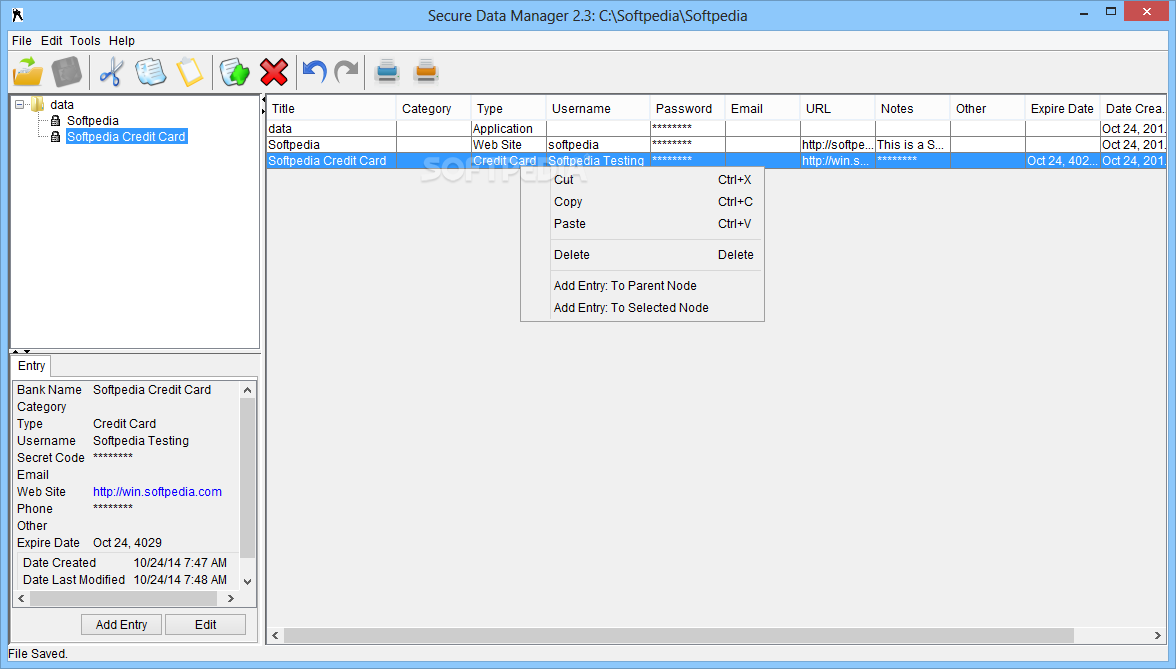Select the data row in table

(x=716, y=129)
